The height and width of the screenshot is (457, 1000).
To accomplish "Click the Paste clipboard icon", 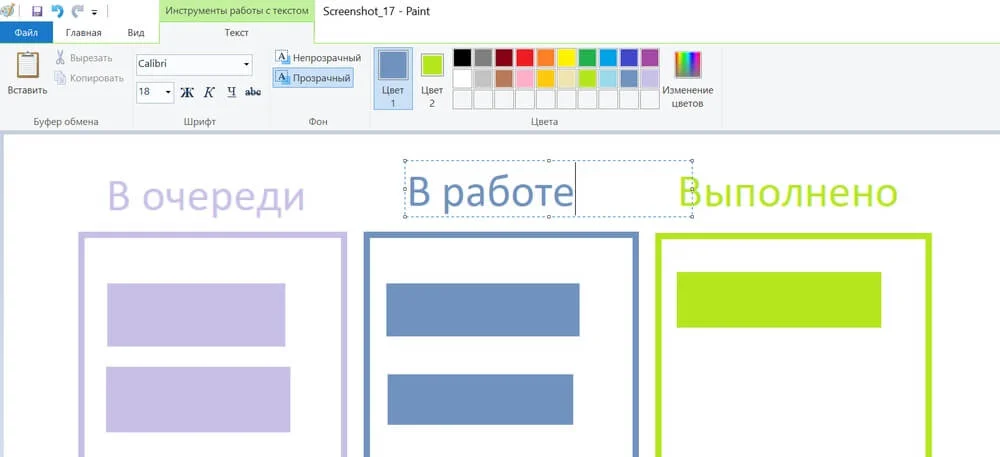I will pyautogui.click(x=27, y=64).
